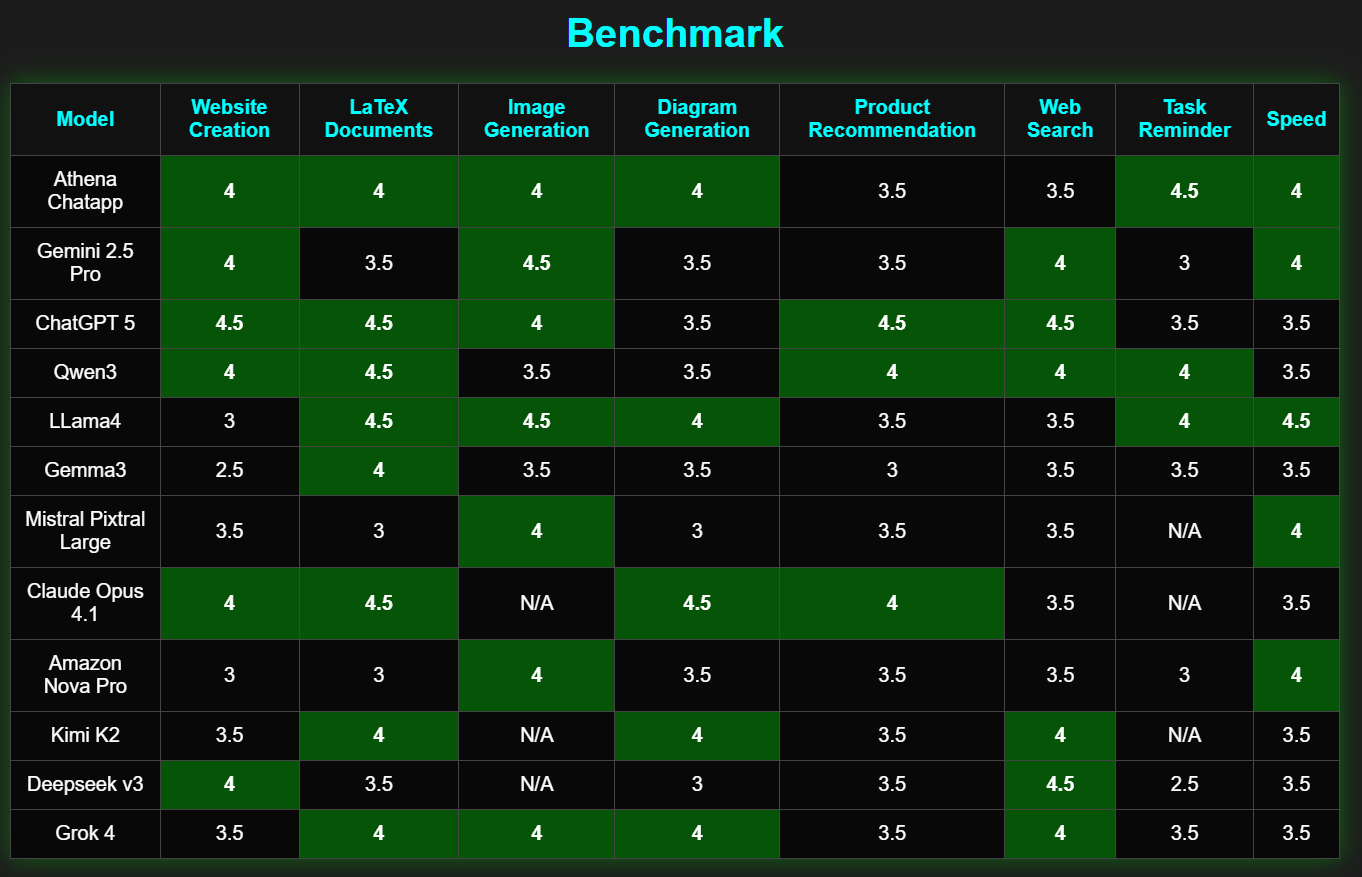
Task: Select Mistral Pixtral Large's Image Generation score
Action: 537,531
